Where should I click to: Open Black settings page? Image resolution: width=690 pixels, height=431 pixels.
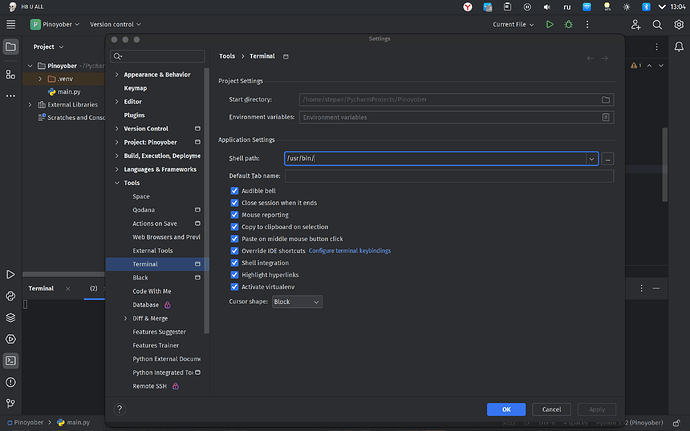click(140, 278)
